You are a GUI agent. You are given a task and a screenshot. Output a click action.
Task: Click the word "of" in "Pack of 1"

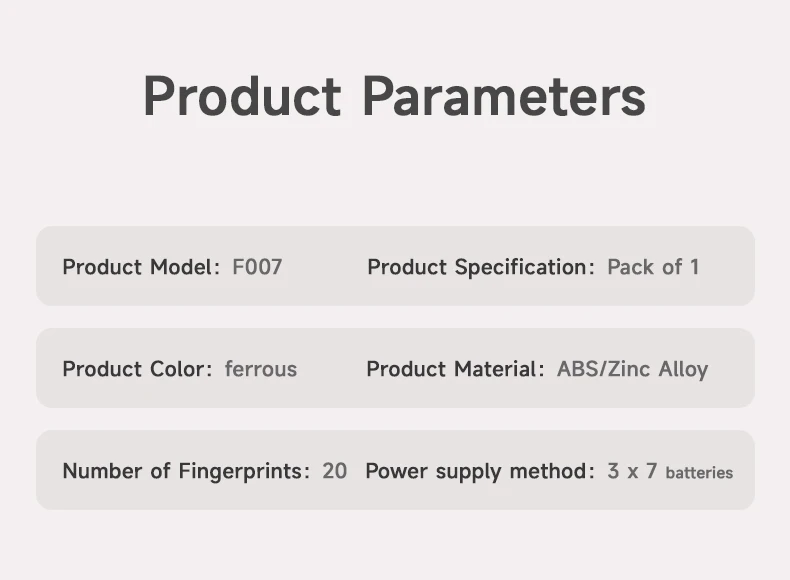click(x=672, y=267)
